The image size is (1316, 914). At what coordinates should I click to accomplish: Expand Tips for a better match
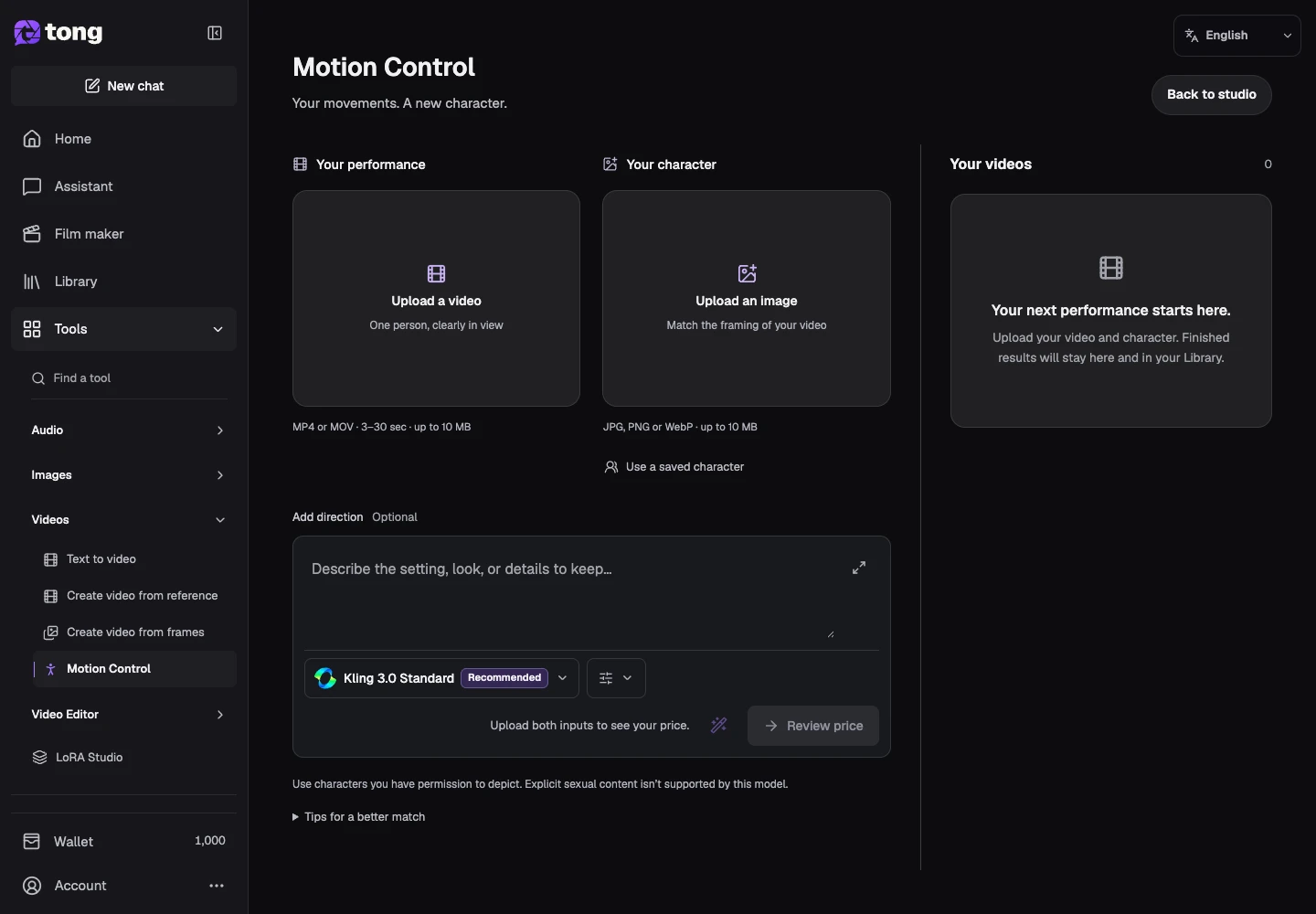coord(359,817)
